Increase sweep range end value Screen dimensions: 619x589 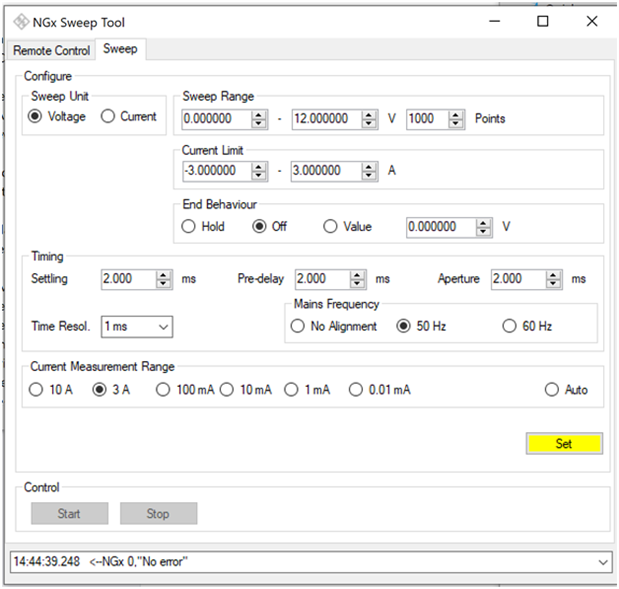(x=369, y=114)
